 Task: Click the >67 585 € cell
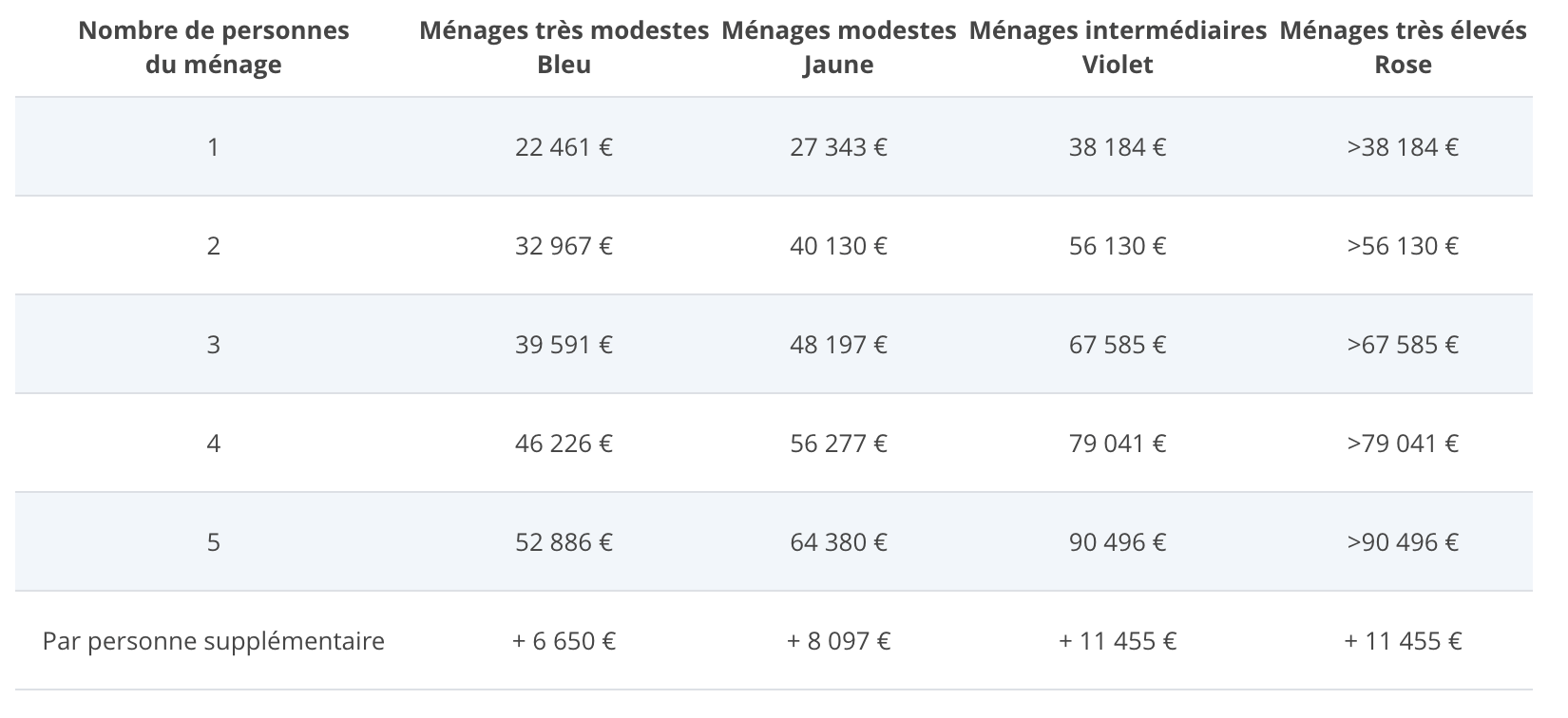click(x=1403, y=345)
